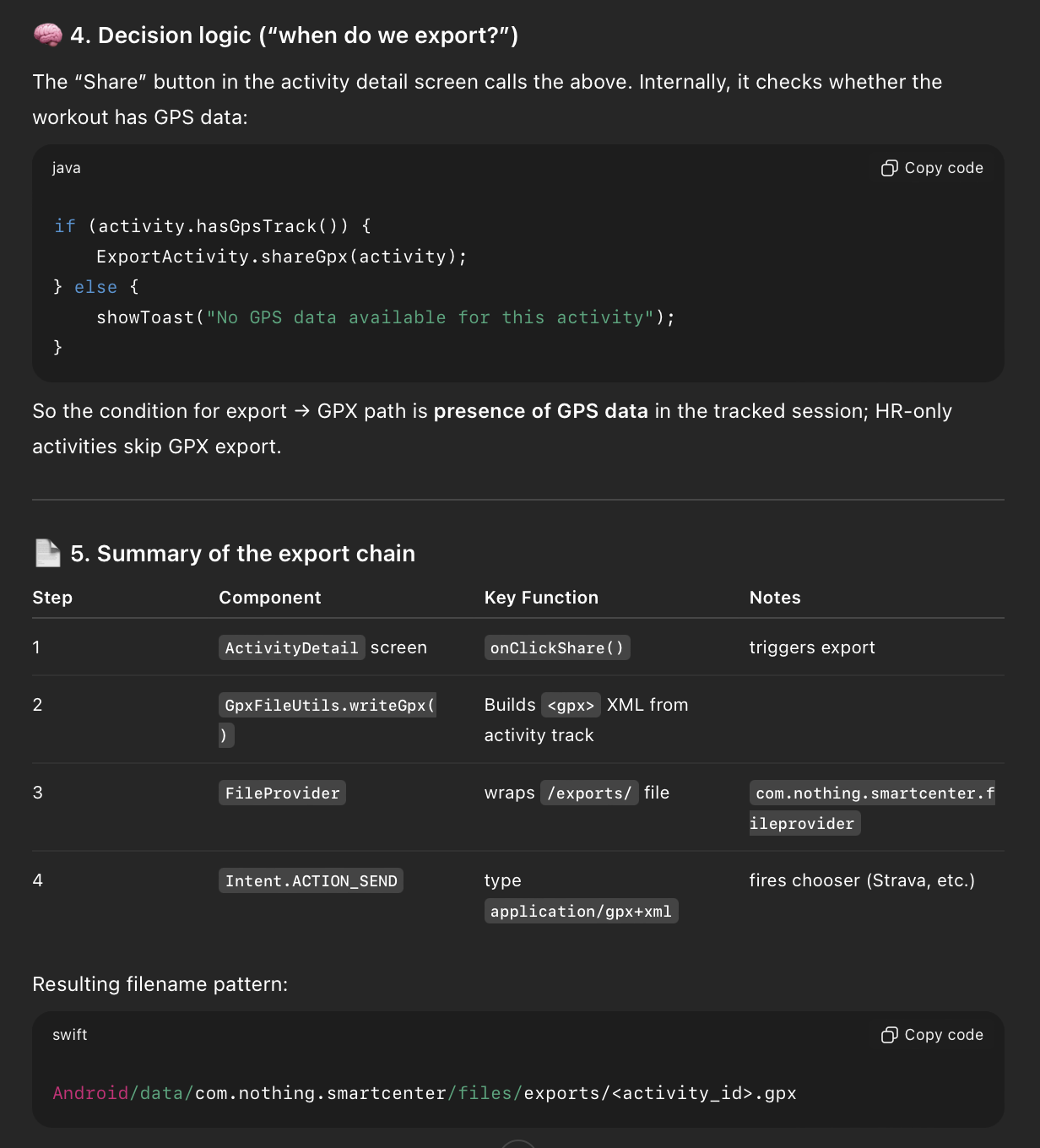The height and width of the screenshot is (1148, 1040).
Task: Click the "java" language label on the code block
Action: [67, 168]
